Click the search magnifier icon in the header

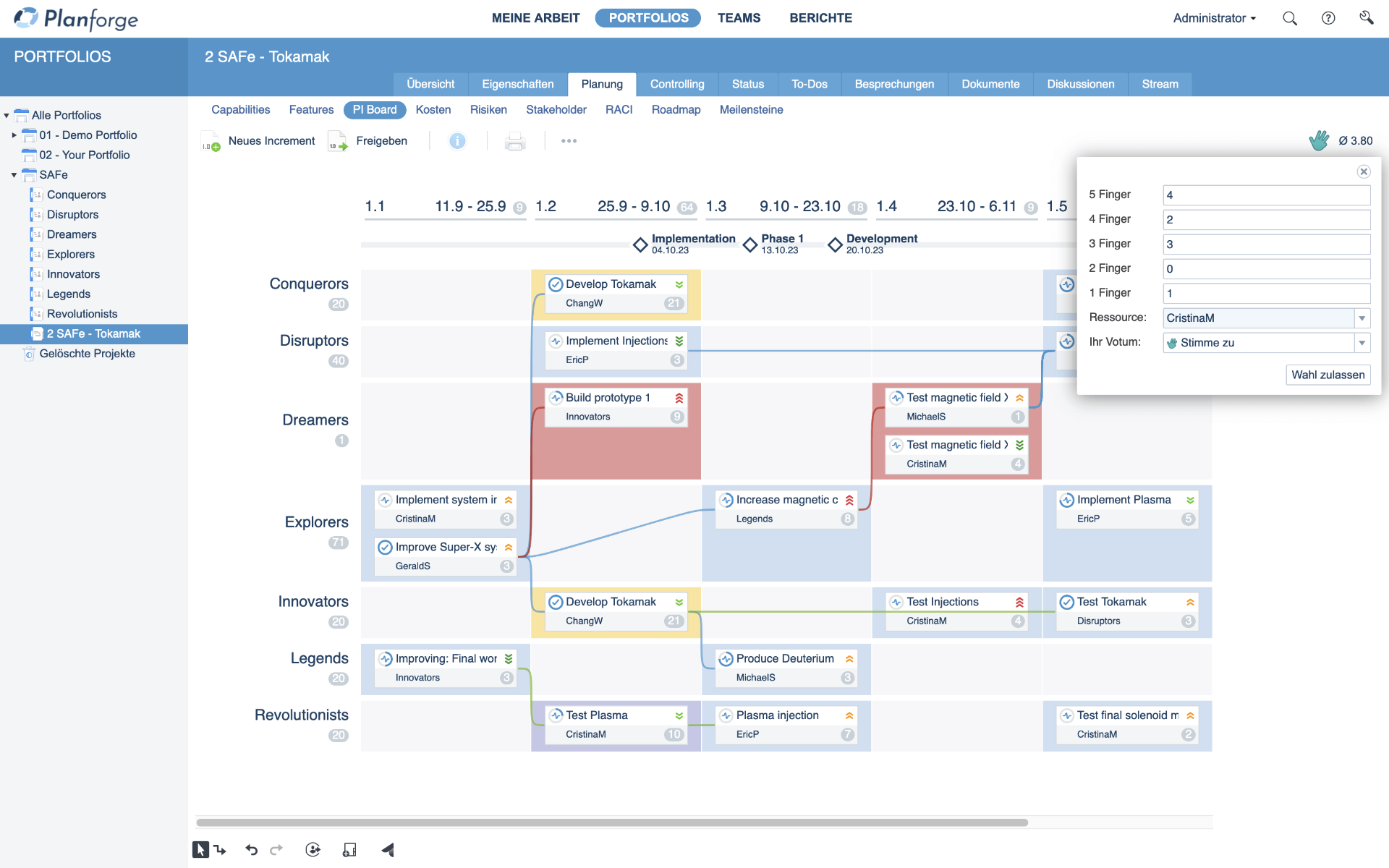pos(1289,18)
